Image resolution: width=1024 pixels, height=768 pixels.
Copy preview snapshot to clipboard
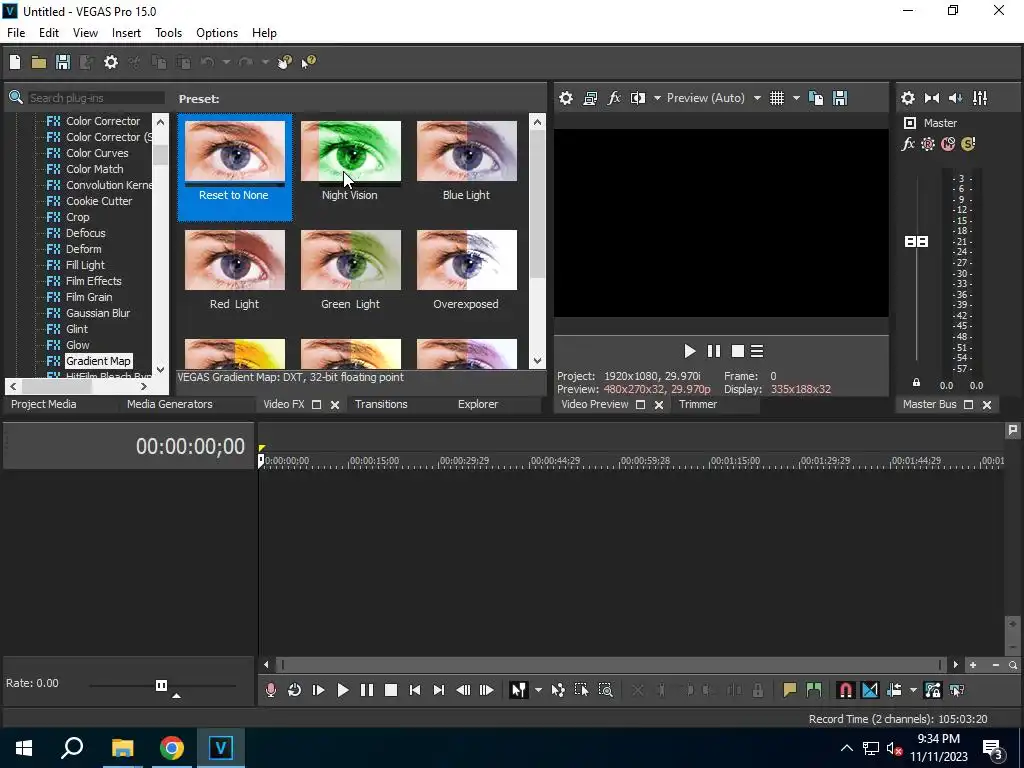click(816, 98)
